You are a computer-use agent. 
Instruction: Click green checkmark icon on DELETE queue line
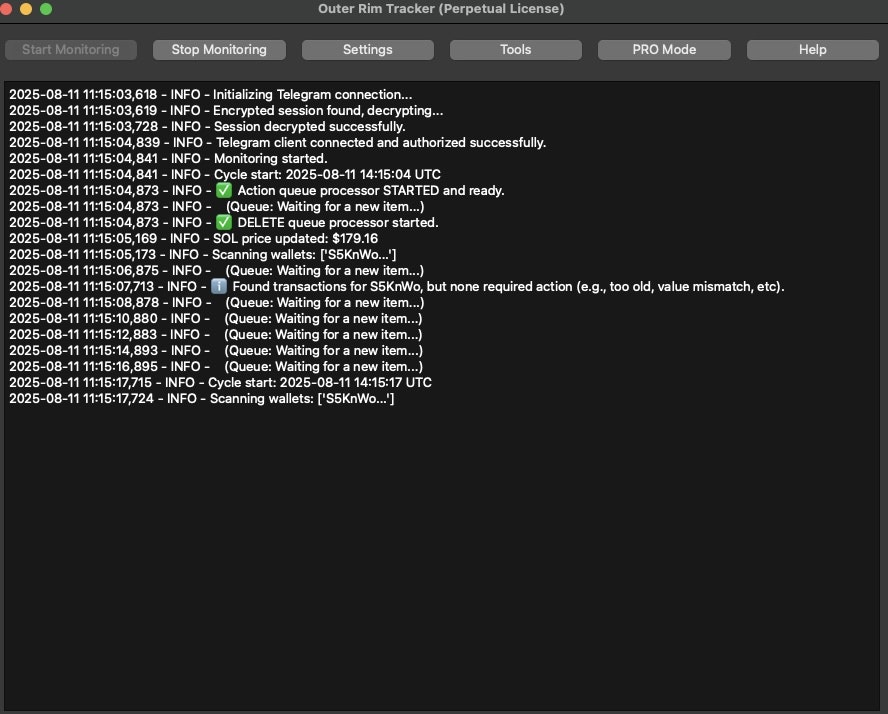(224, 222)
